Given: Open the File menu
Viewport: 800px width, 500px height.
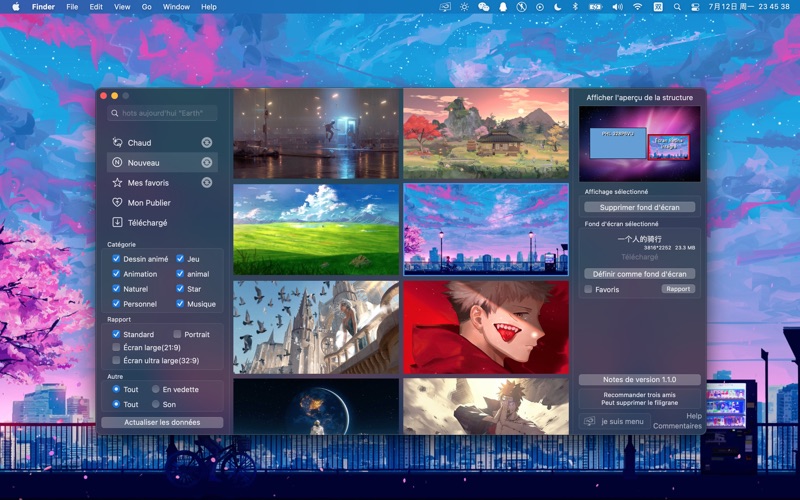Looking at the screenshot, I should (72, 7).
